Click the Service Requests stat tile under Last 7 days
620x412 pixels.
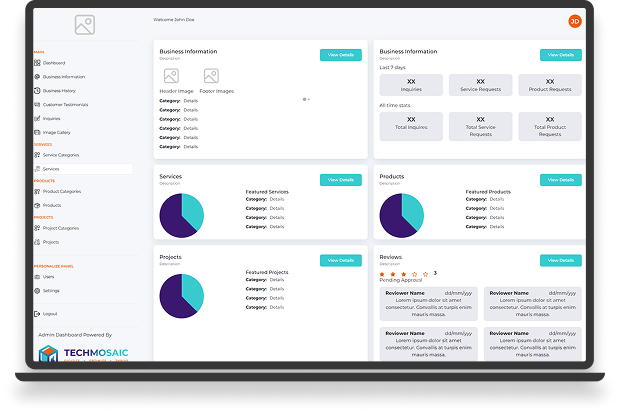[x=480, y=85]
